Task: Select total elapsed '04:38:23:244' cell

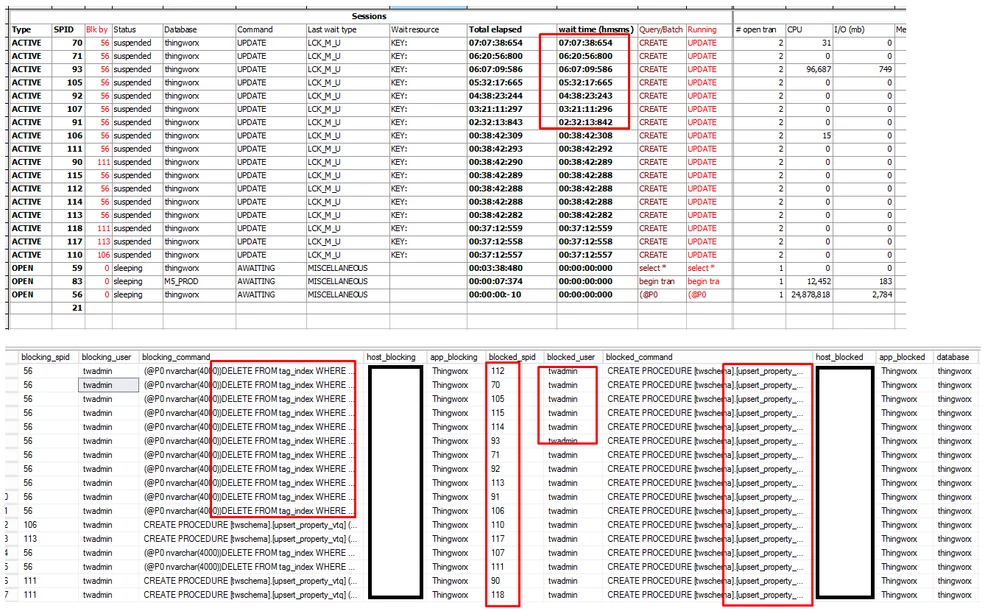Action: (x=496, y=96)
